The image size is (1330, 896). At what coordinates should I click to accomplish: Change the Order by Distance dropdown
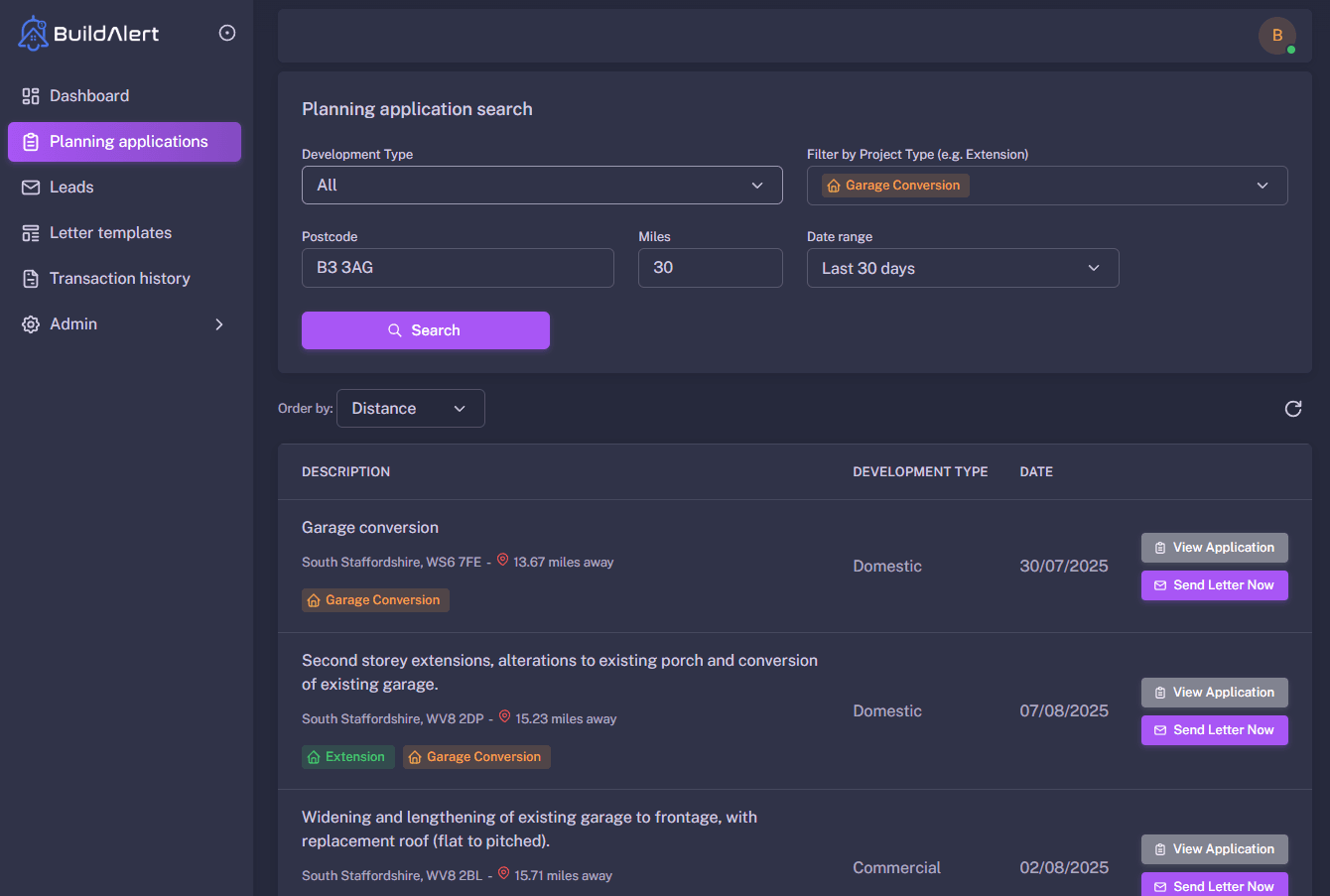pos(410,409)
